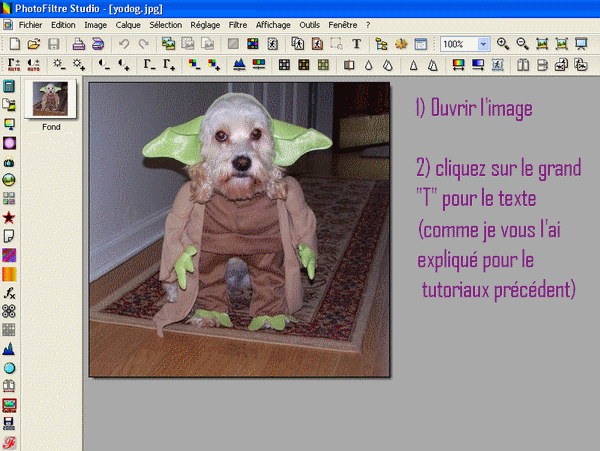Open the Image menu

95,25
